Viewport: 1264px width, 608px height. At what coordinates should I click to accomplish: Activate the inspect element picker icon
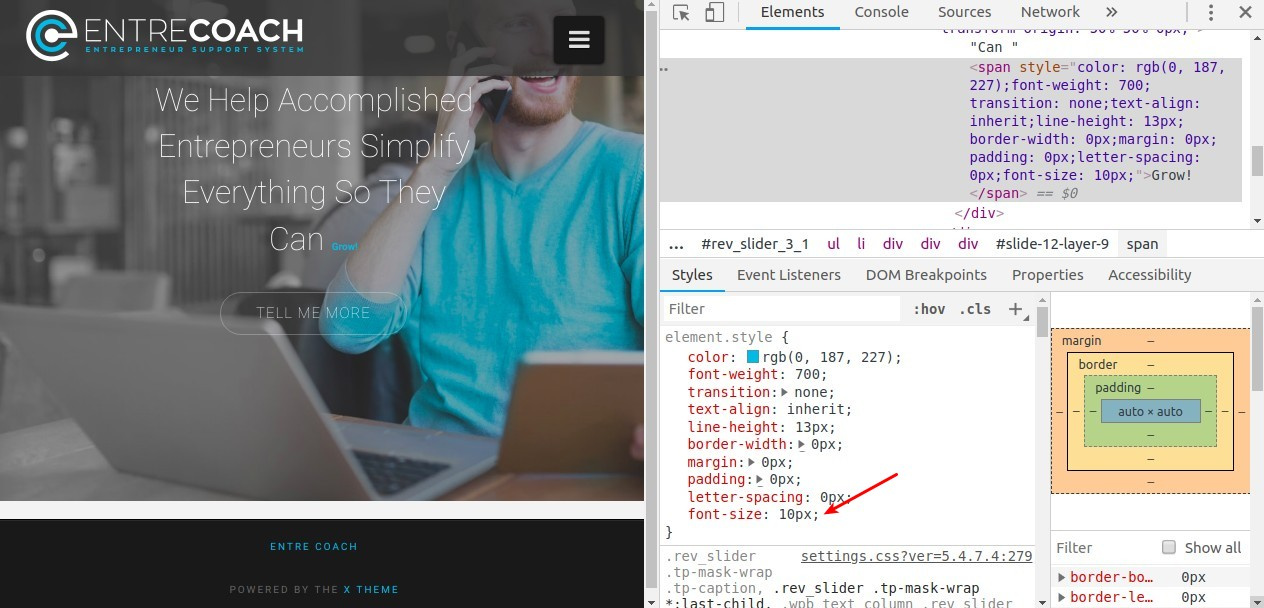pos(681,13)
